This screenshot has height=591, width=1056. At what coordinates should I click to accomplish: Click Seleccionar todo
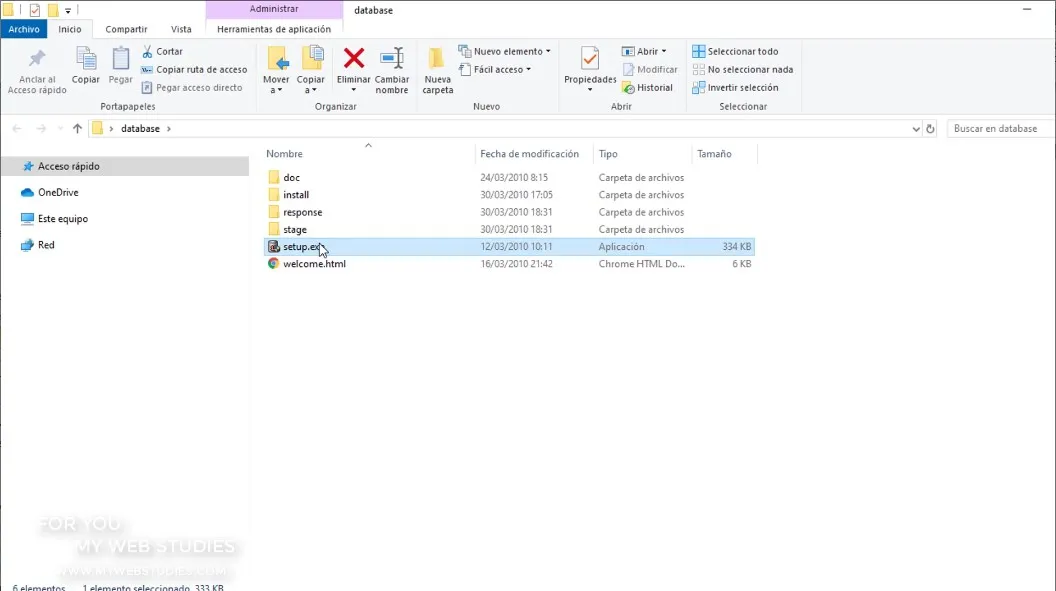(x=735, y=51)
